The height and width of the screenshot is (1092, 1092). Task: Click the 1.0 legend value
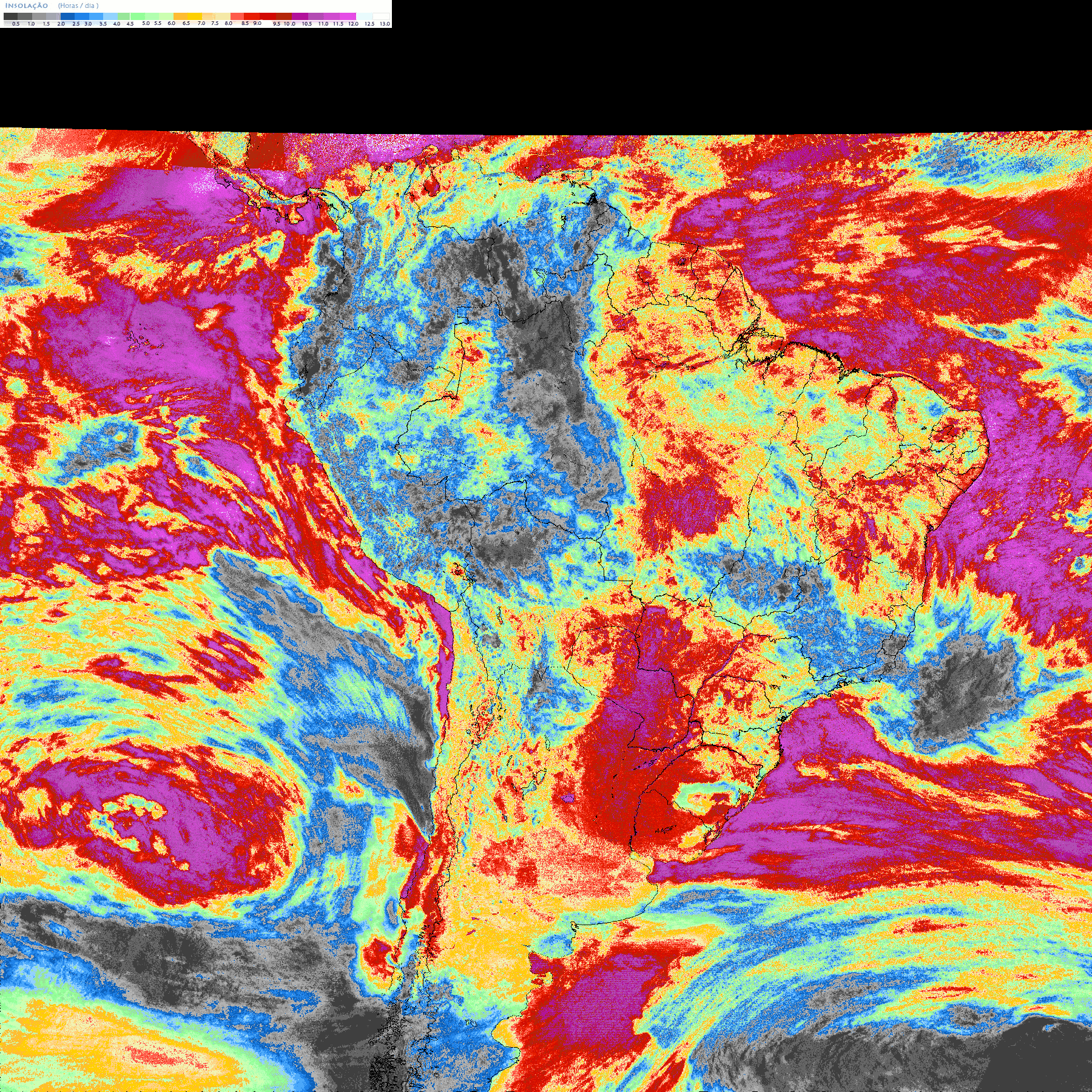pyautogui.click(x=32, y=24)
